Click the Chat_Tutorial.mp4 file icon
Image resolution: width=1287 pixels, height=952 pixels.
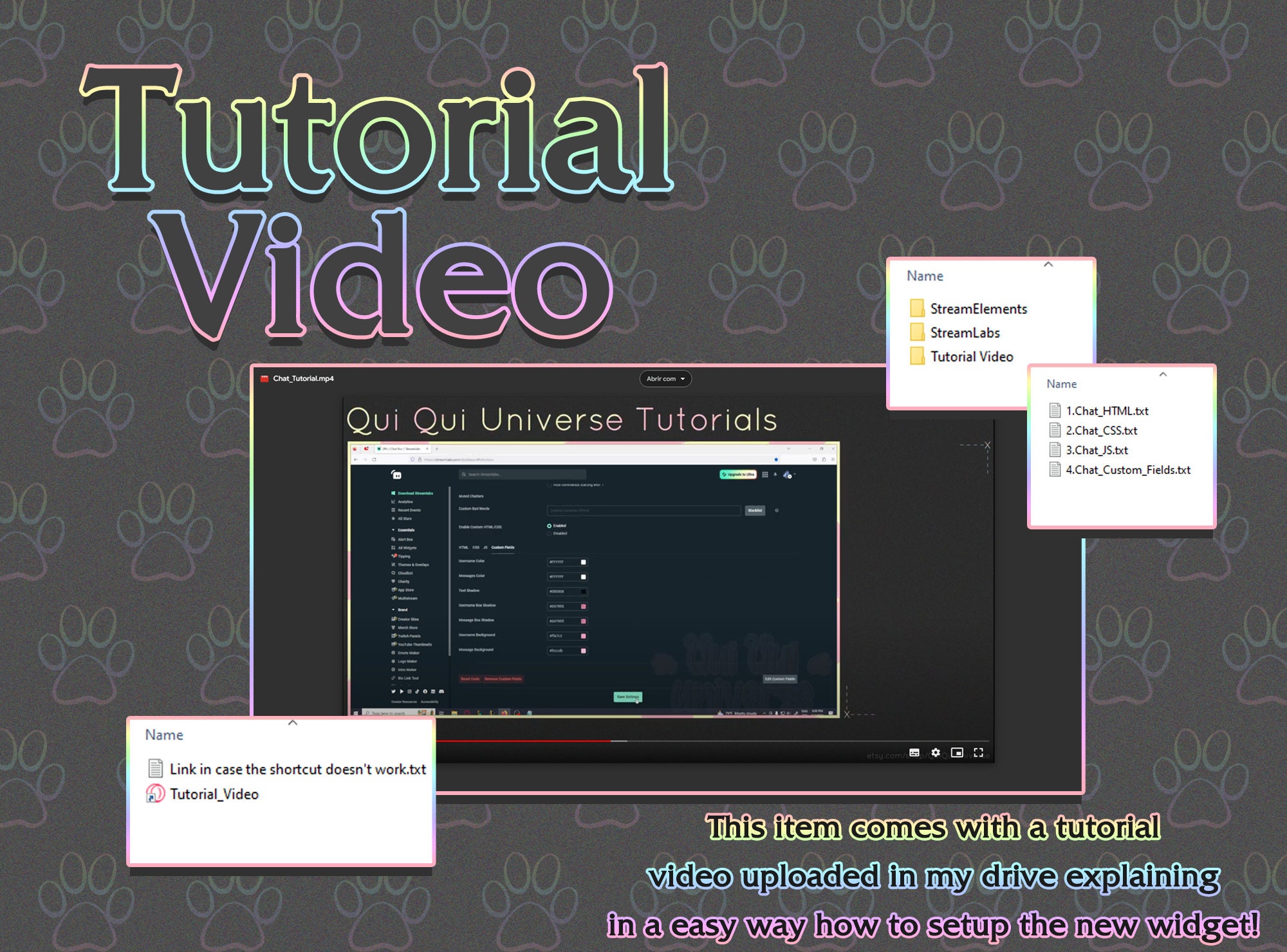pos(264,379)
